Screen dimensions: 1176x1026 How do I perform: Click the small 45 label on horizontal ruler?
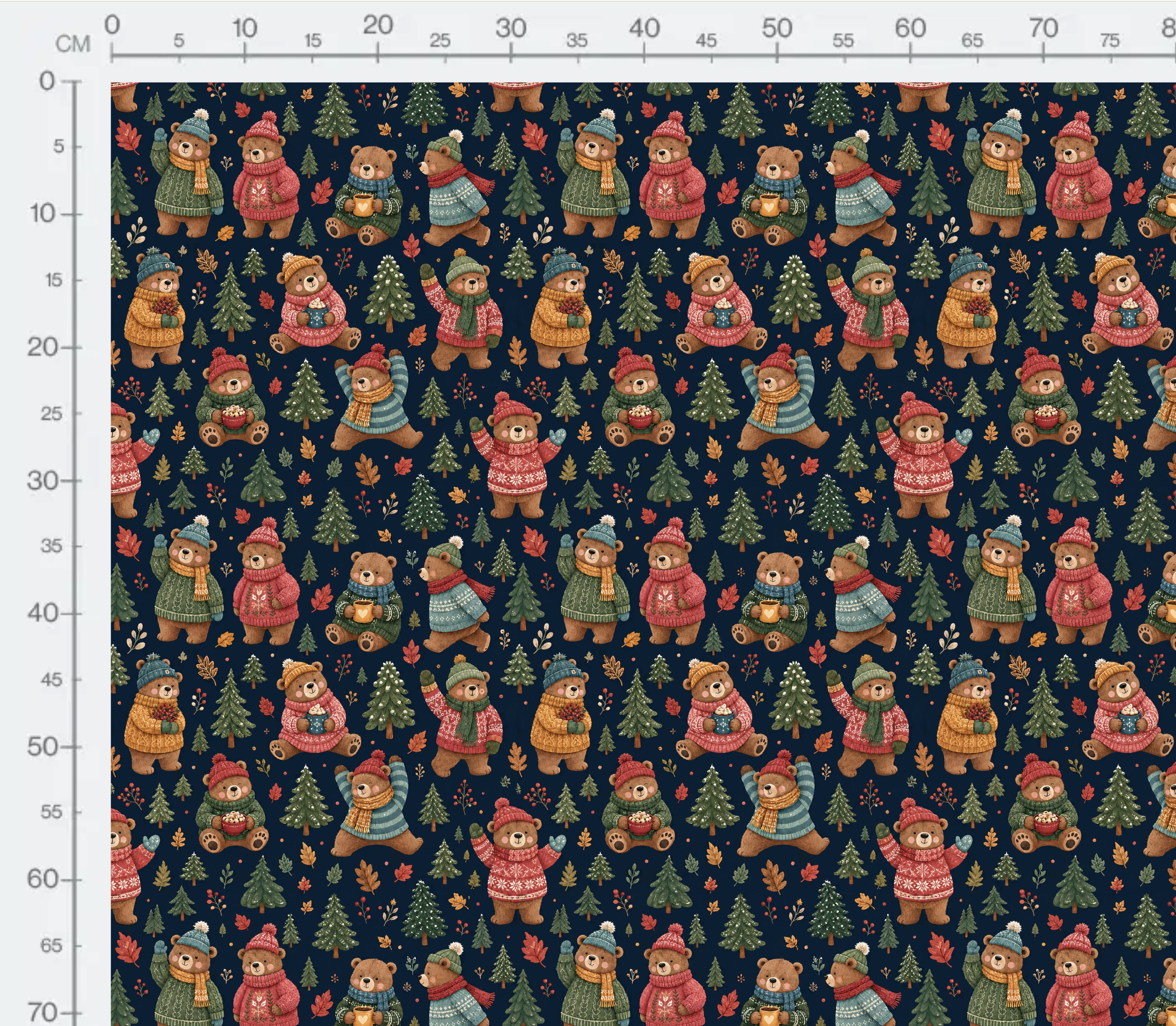point(706,41)
